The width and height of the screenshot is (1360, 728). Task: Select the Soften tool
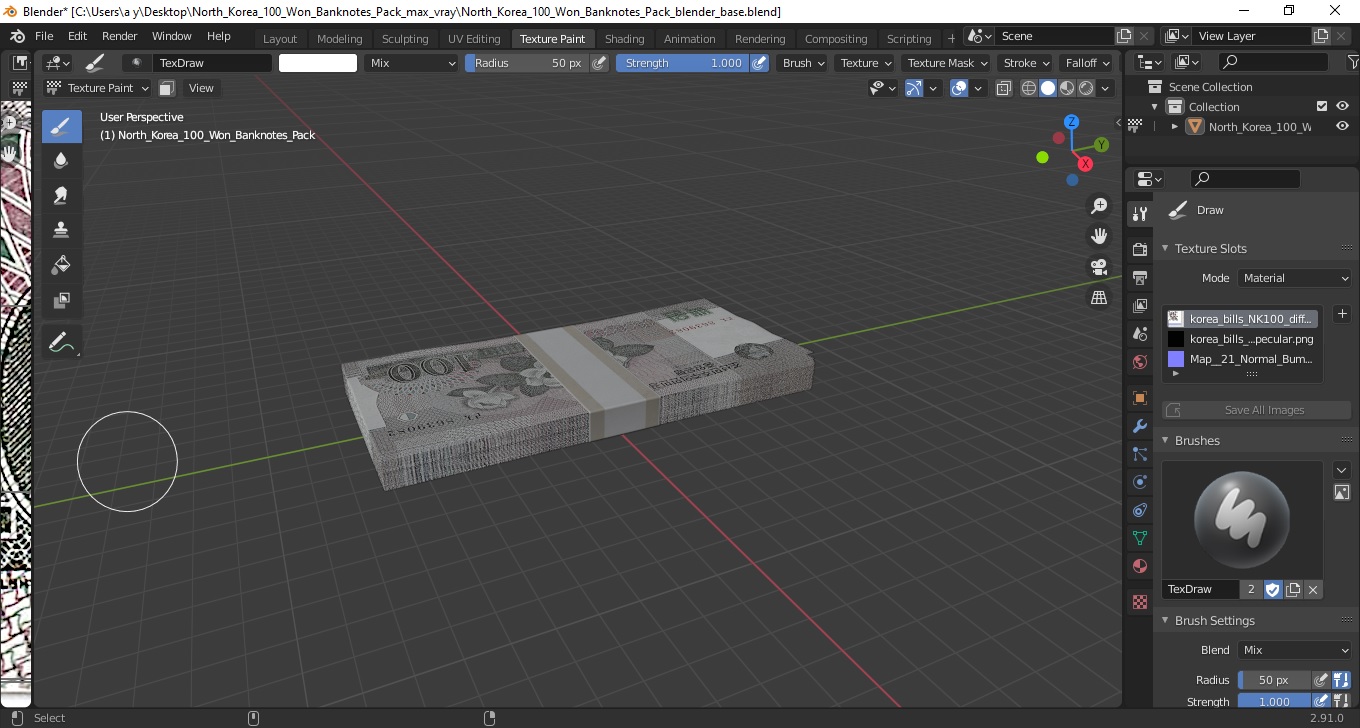click(61, 161)
